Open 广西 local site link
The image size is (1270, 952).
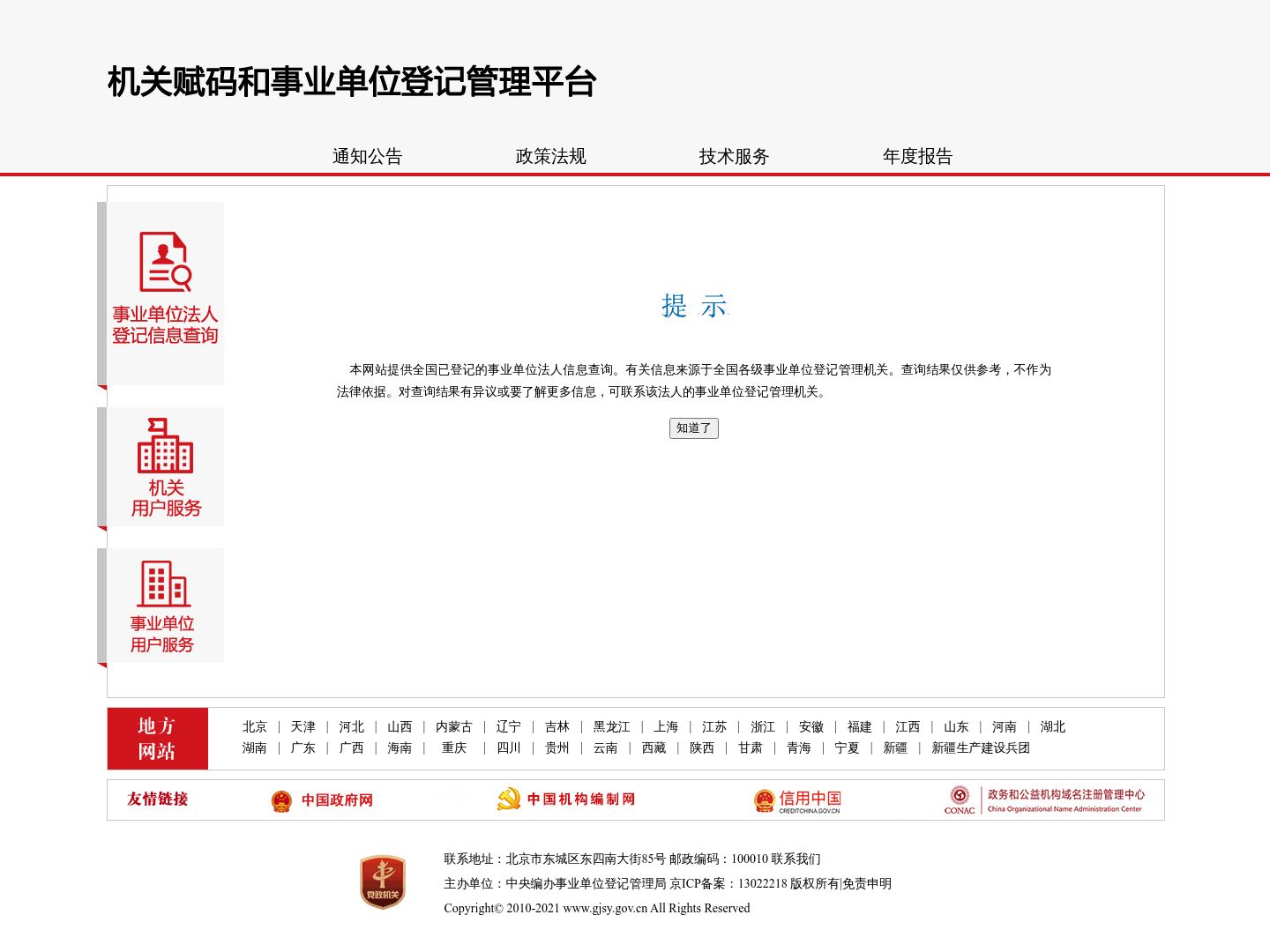coord(352,748)
